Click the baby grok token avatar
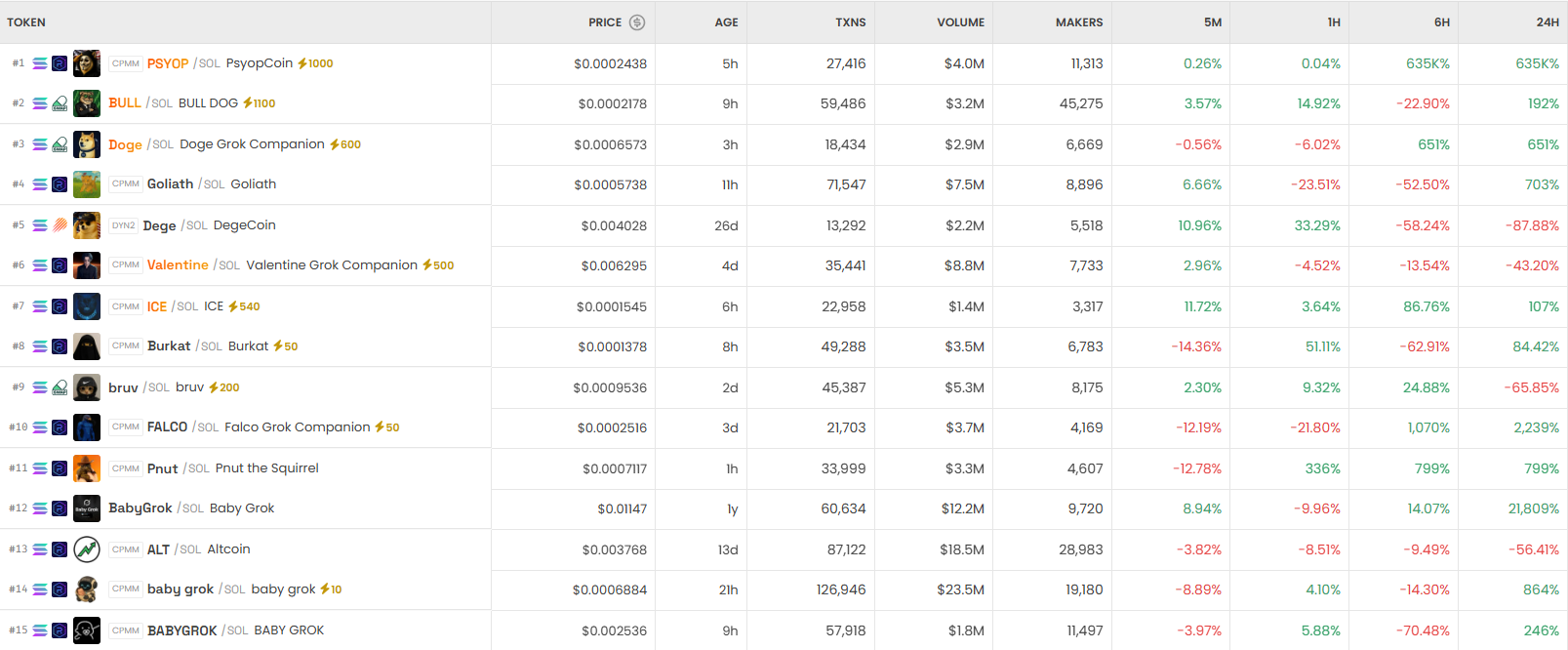 (87, 589)
